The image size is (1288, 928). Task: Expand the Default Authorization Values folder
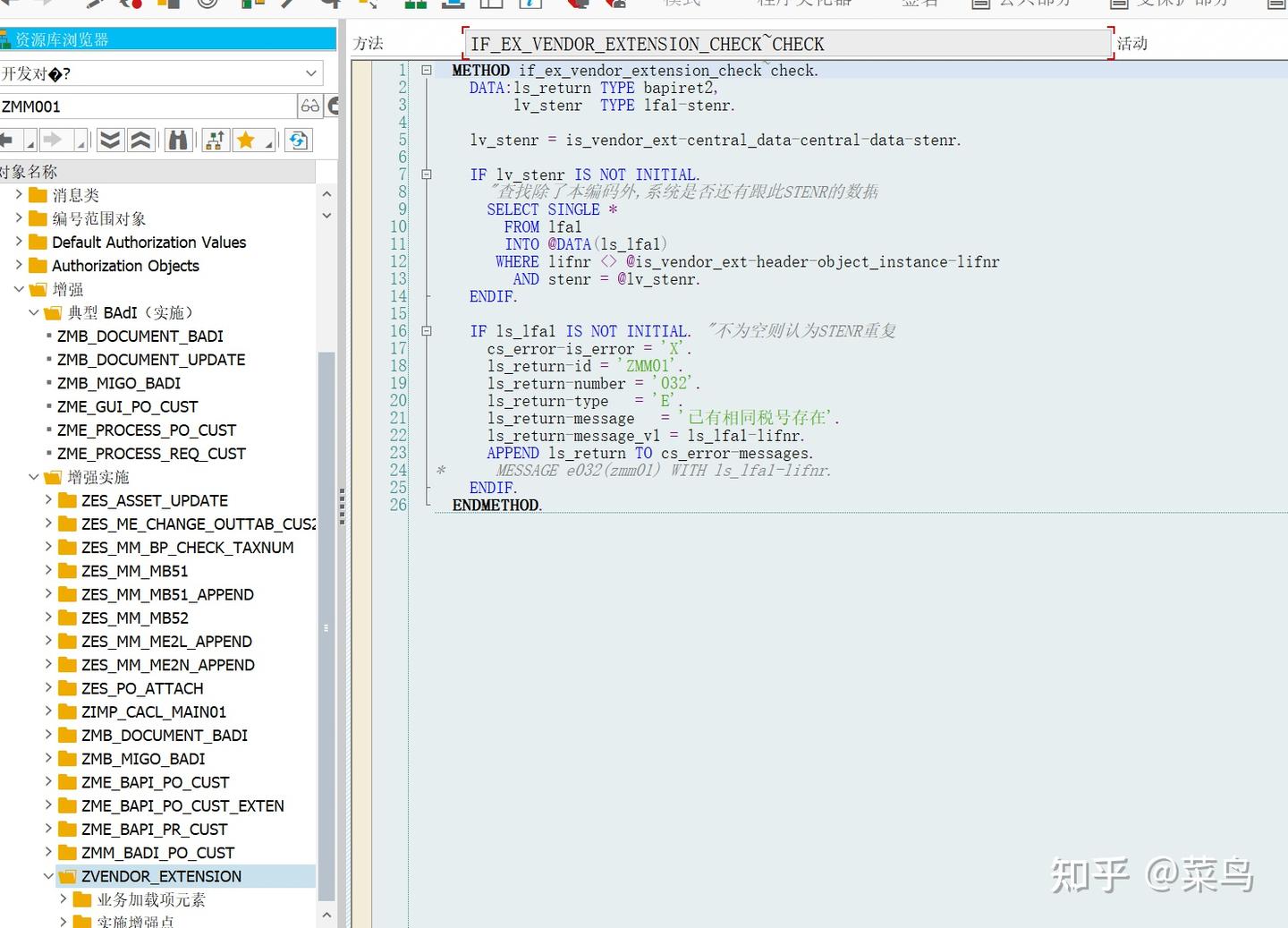(19, 242)
